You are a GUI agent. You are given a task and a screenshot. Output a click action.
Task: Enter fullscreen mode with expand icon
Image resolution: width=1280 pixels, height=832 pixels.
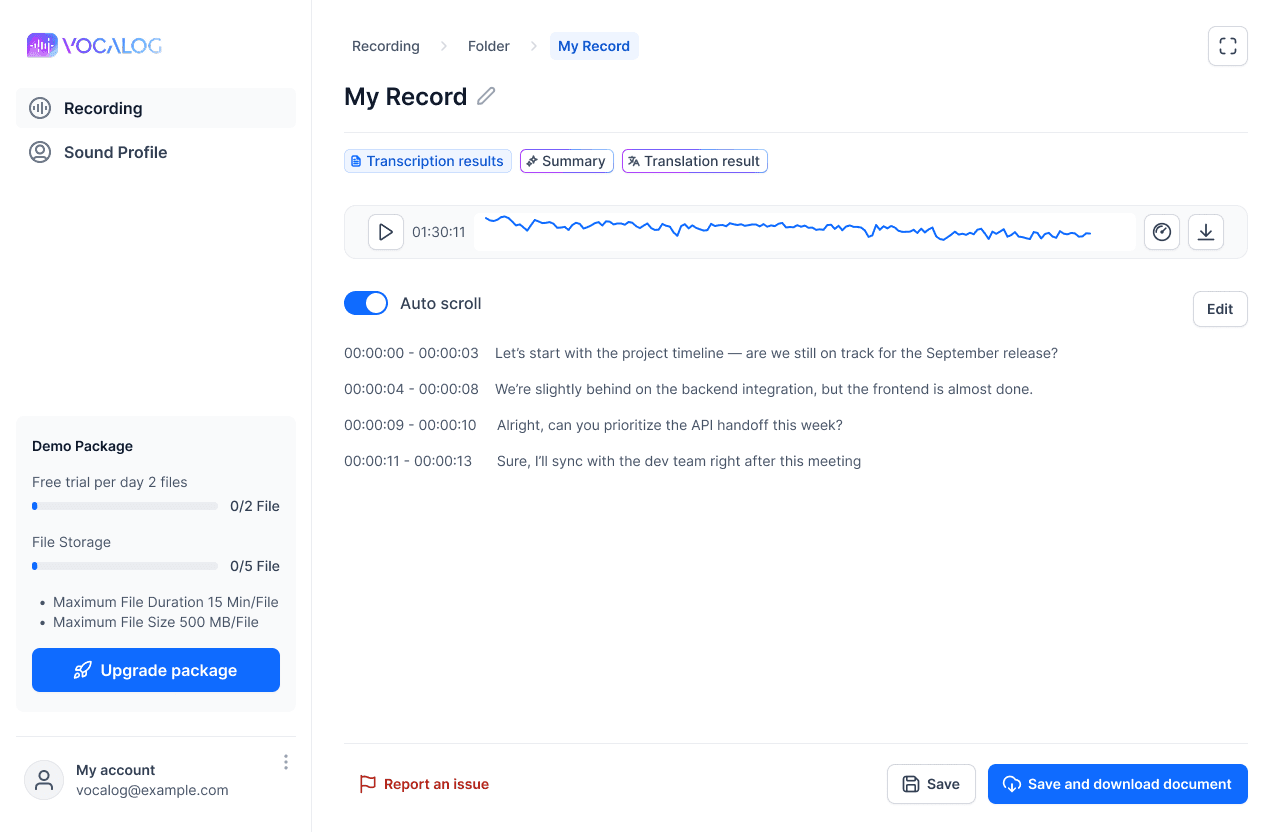pos(1227,46)
